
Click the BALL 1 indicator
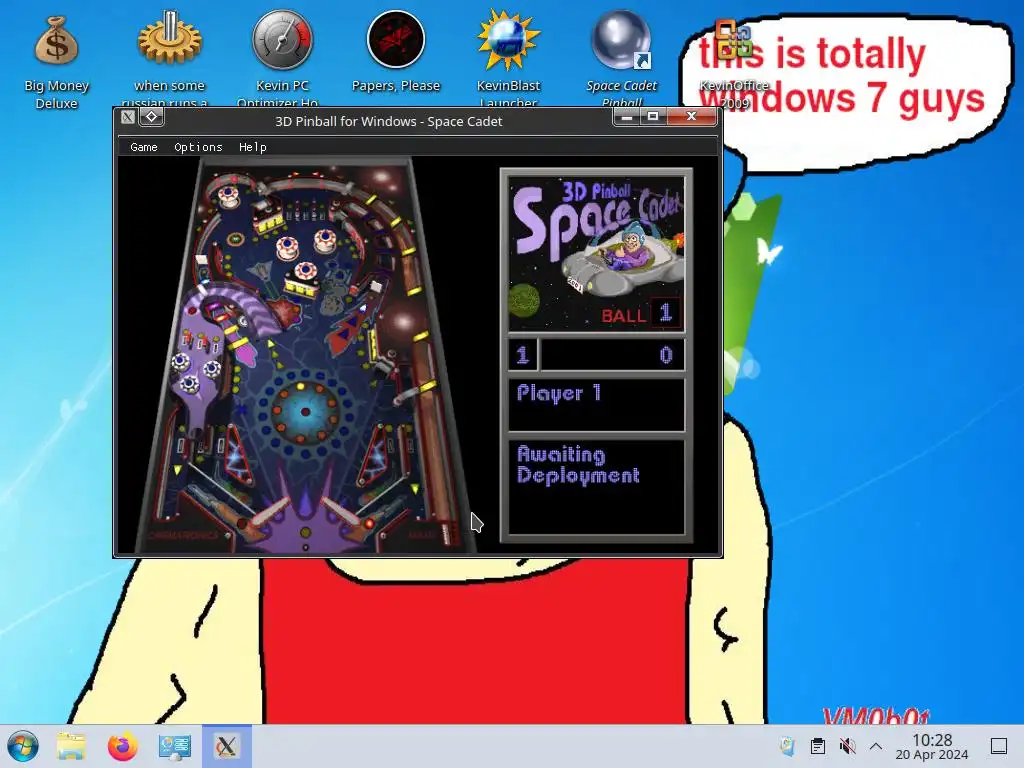640,314
